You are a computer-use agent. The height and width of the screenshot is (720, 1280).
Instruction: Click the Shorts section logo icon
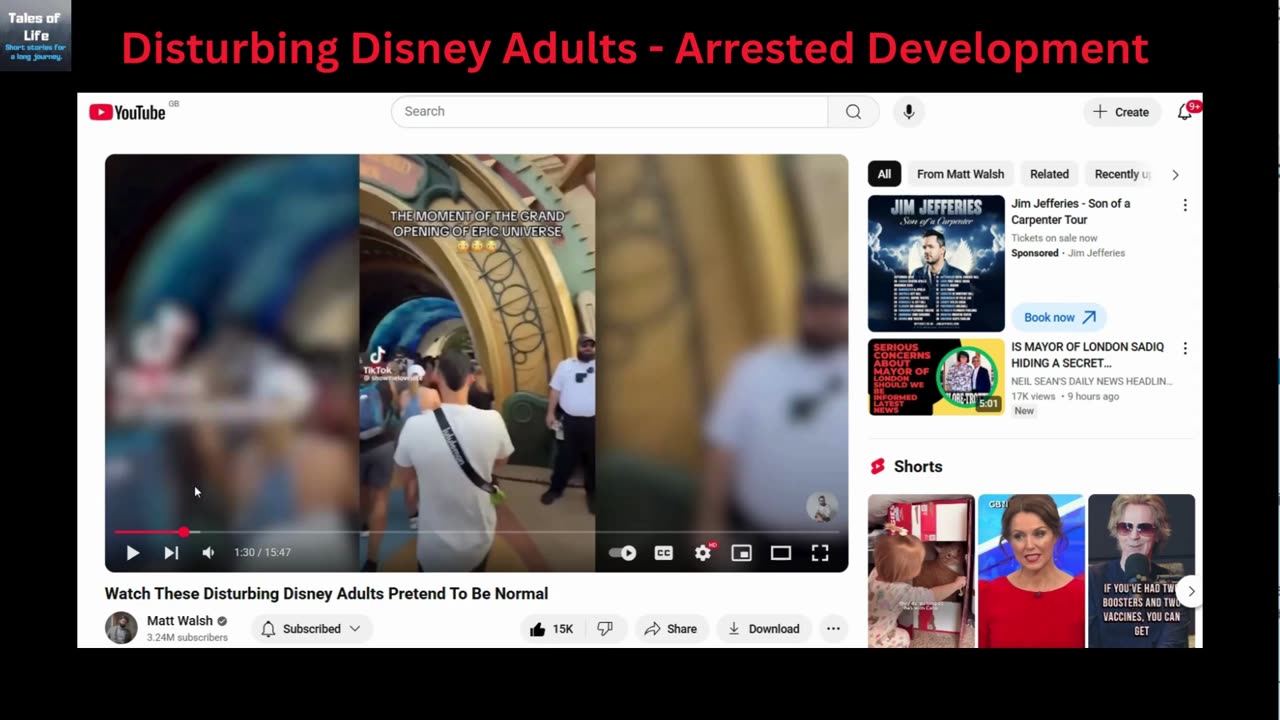coord(877,467)
